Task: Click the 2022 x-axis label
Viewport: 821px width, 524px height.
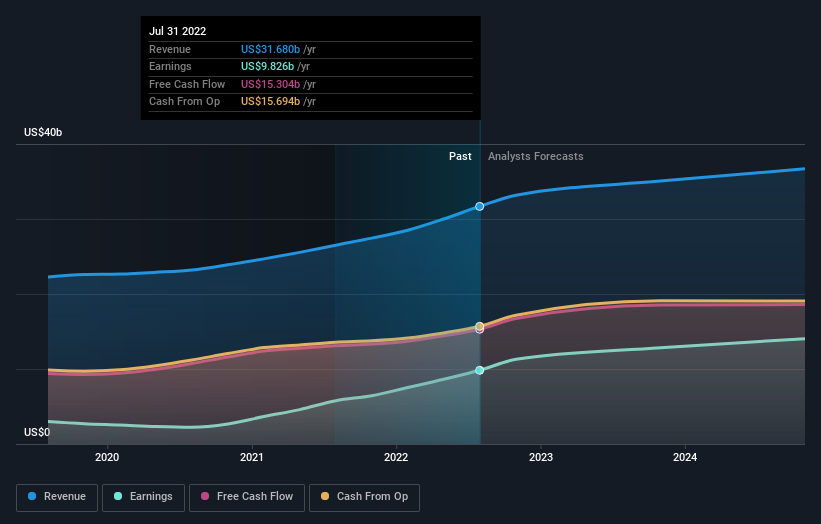Action: 396,458
